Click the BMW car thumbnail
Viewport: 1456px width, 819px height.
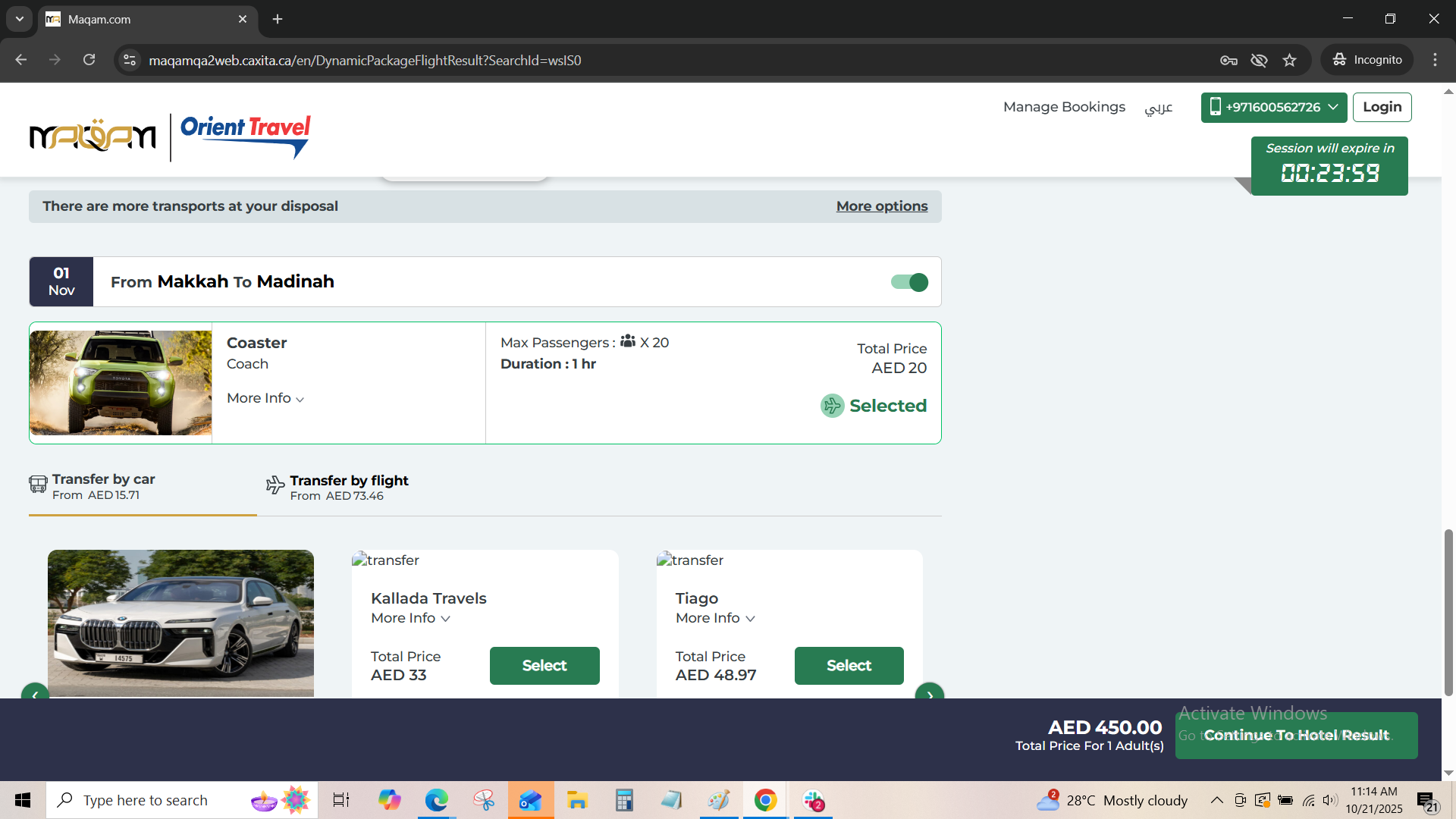point(180,623)
